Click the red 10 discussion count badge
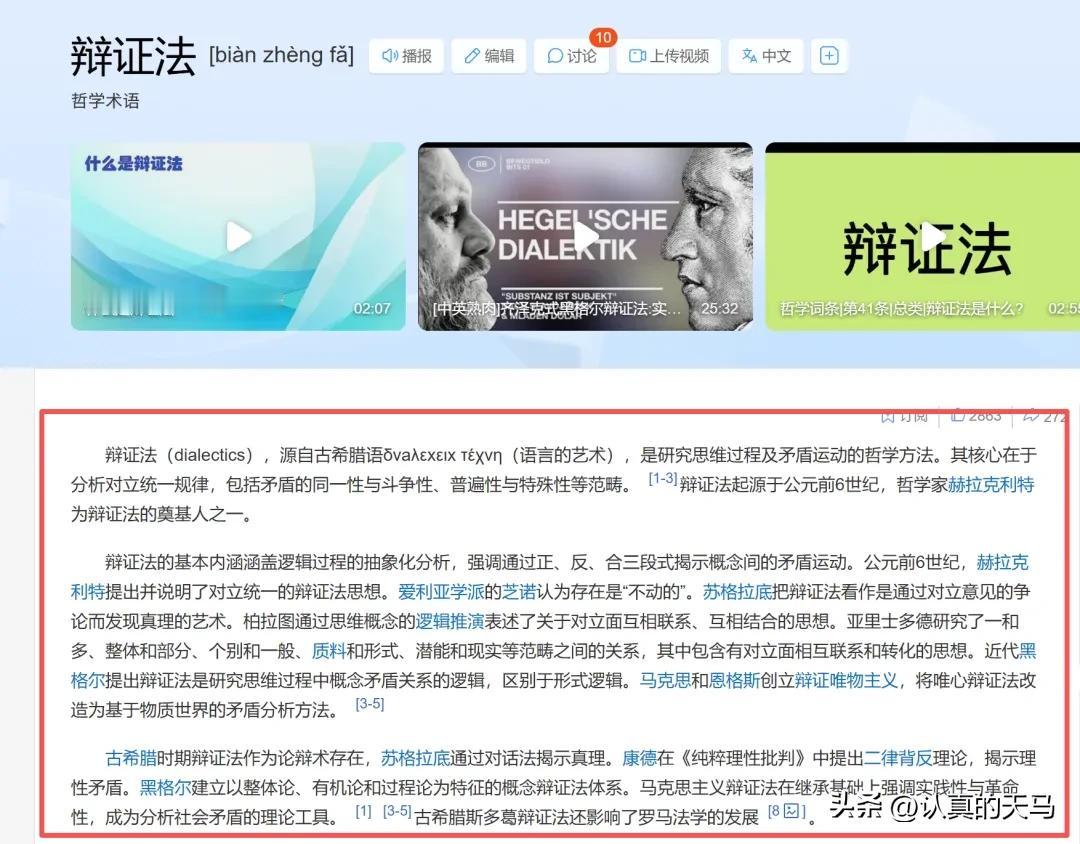Image resolution: width=1080 pixels, height=844 pixels. click(x=603, y=38)
